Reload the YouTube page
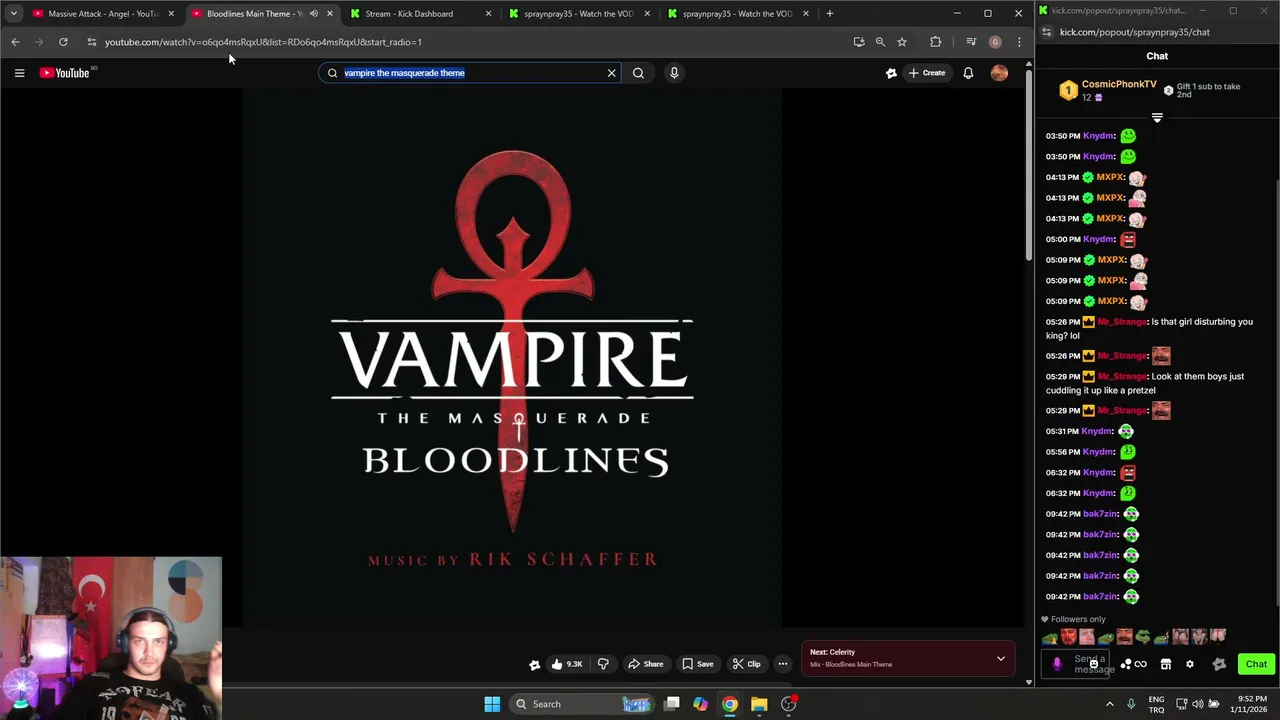Viewport: 1280px width, 720px height. pos(63,42)
